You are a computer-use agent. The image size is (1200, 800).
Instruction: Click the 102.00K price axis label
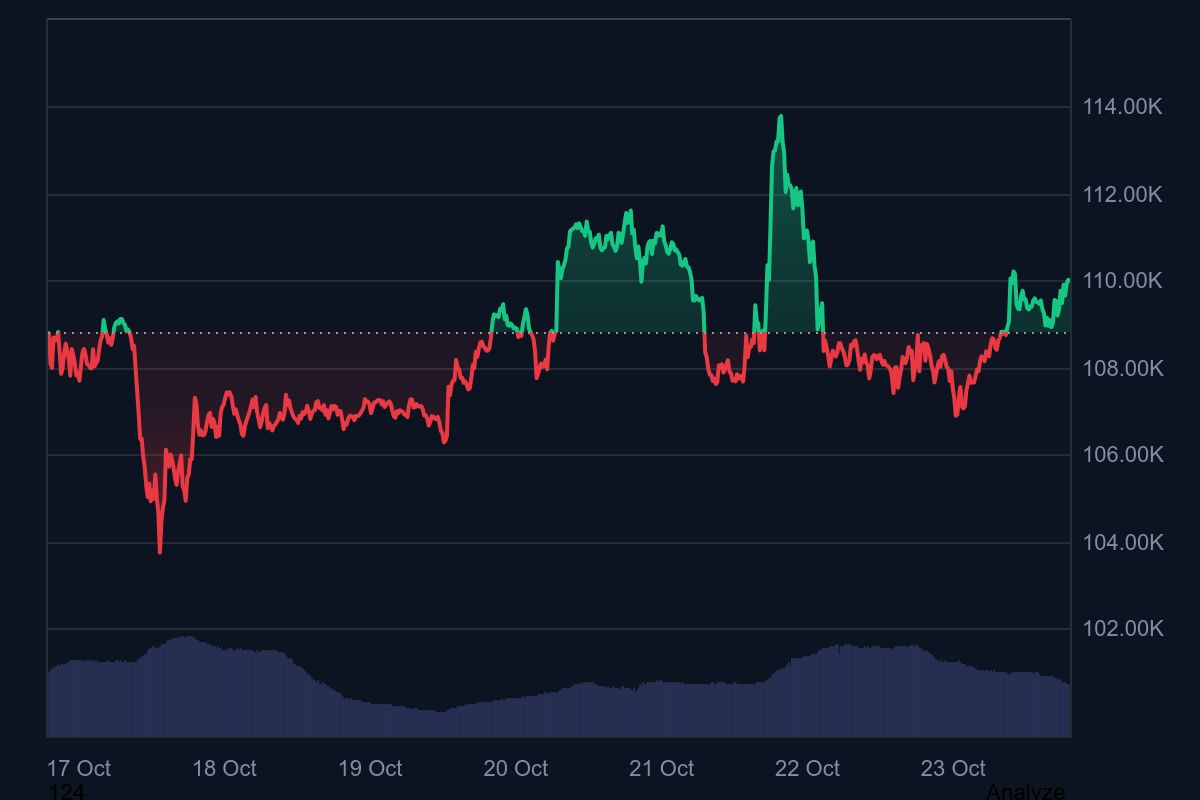click(1122, 629)
